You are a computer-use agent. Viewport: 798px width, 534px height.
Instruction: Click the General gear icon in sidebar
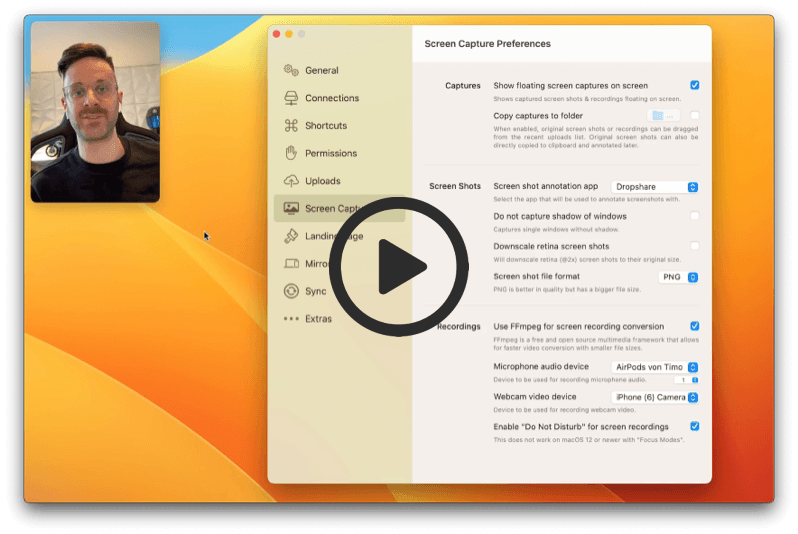(291, 70)
